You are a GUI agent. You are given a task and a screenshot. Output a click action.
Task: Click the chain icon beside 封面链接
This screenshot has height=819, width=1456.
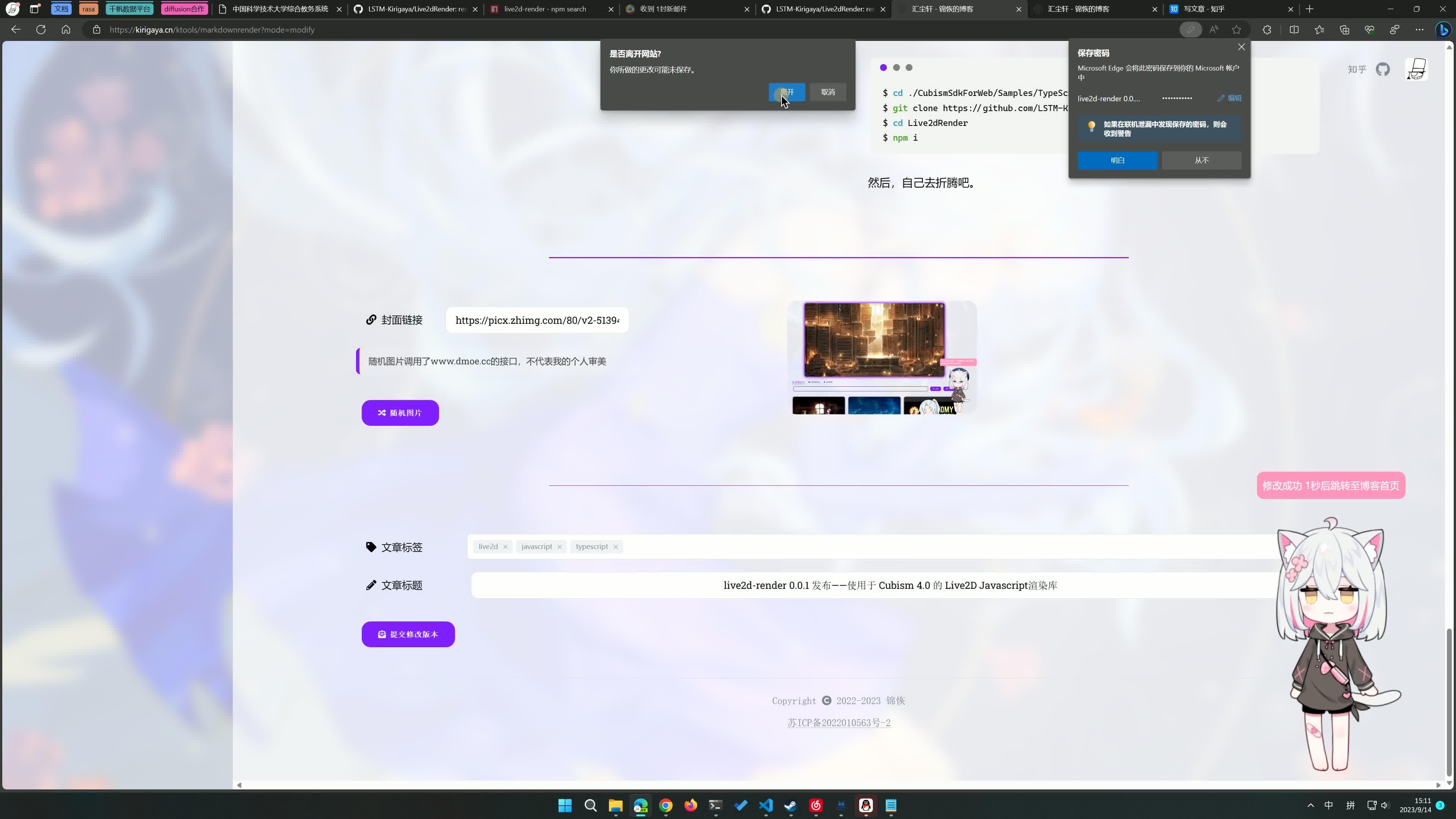[371, 320]
